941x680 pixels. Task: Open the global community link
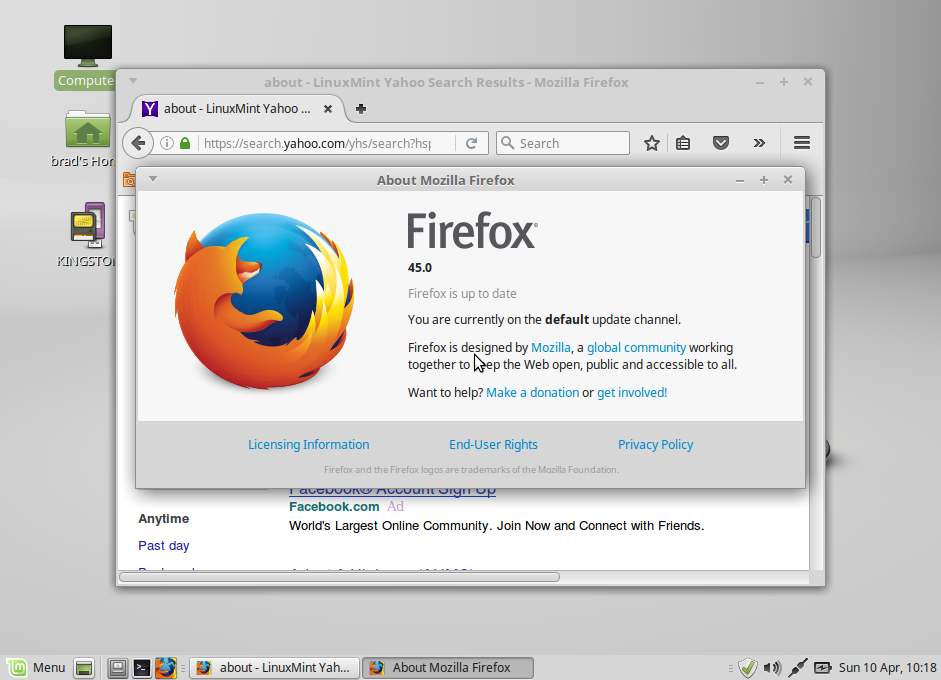pos(636,348)
